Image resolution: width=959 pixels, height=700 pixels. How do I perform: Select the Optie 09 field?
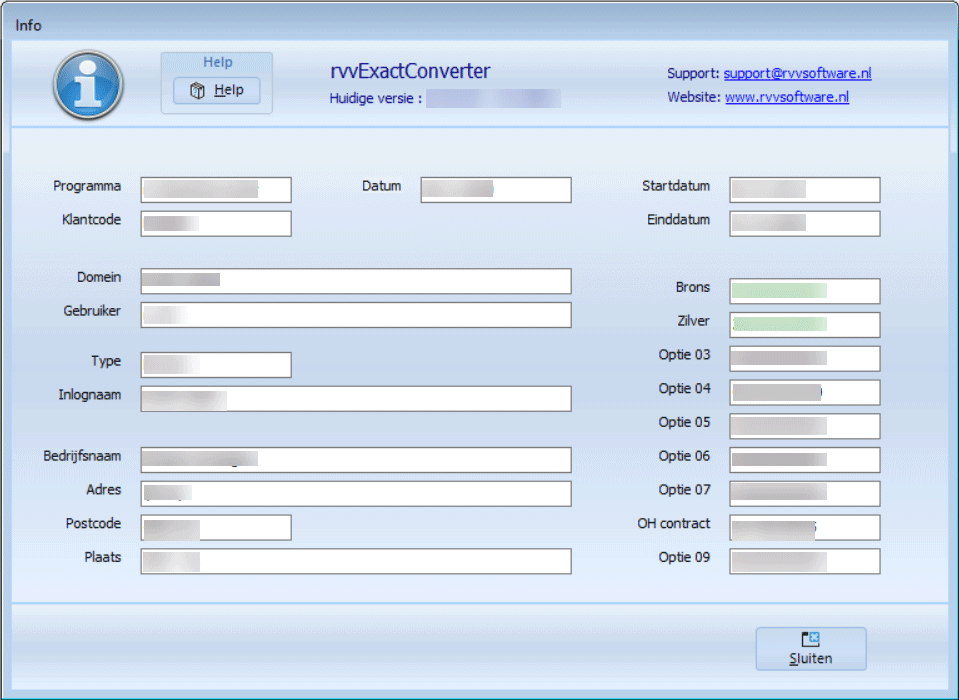pos(805,561)
